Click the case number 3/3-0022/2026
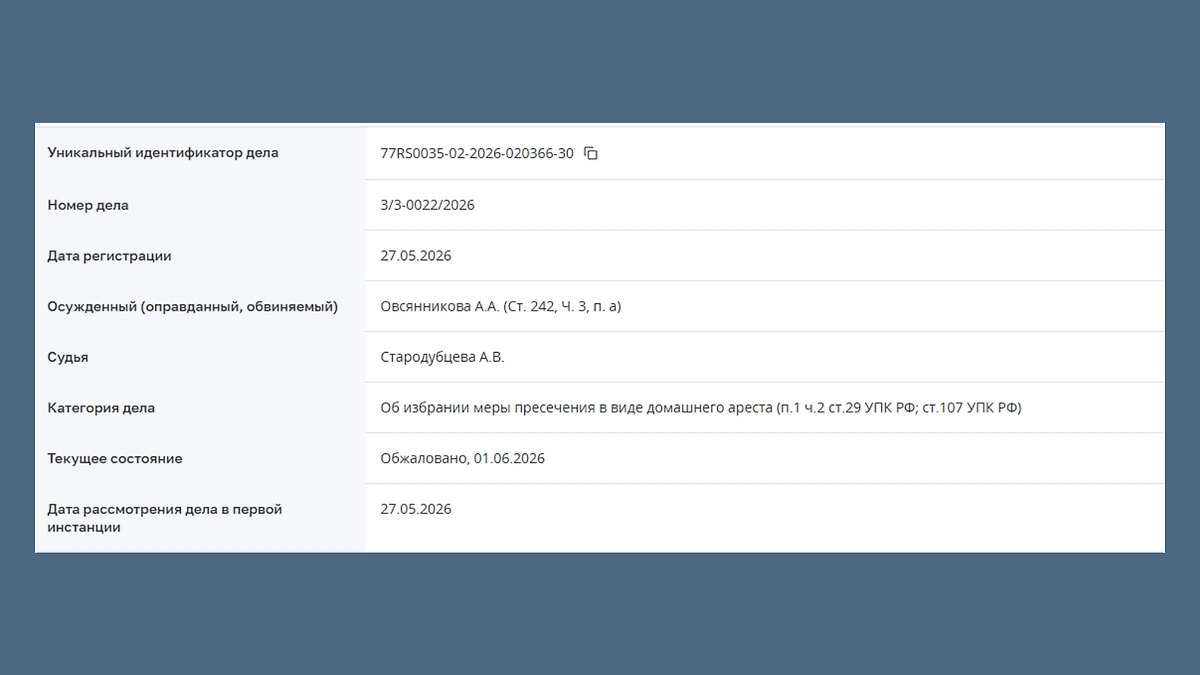The width and height of the screenshot is (1200, 675). (x=427, y=205)
